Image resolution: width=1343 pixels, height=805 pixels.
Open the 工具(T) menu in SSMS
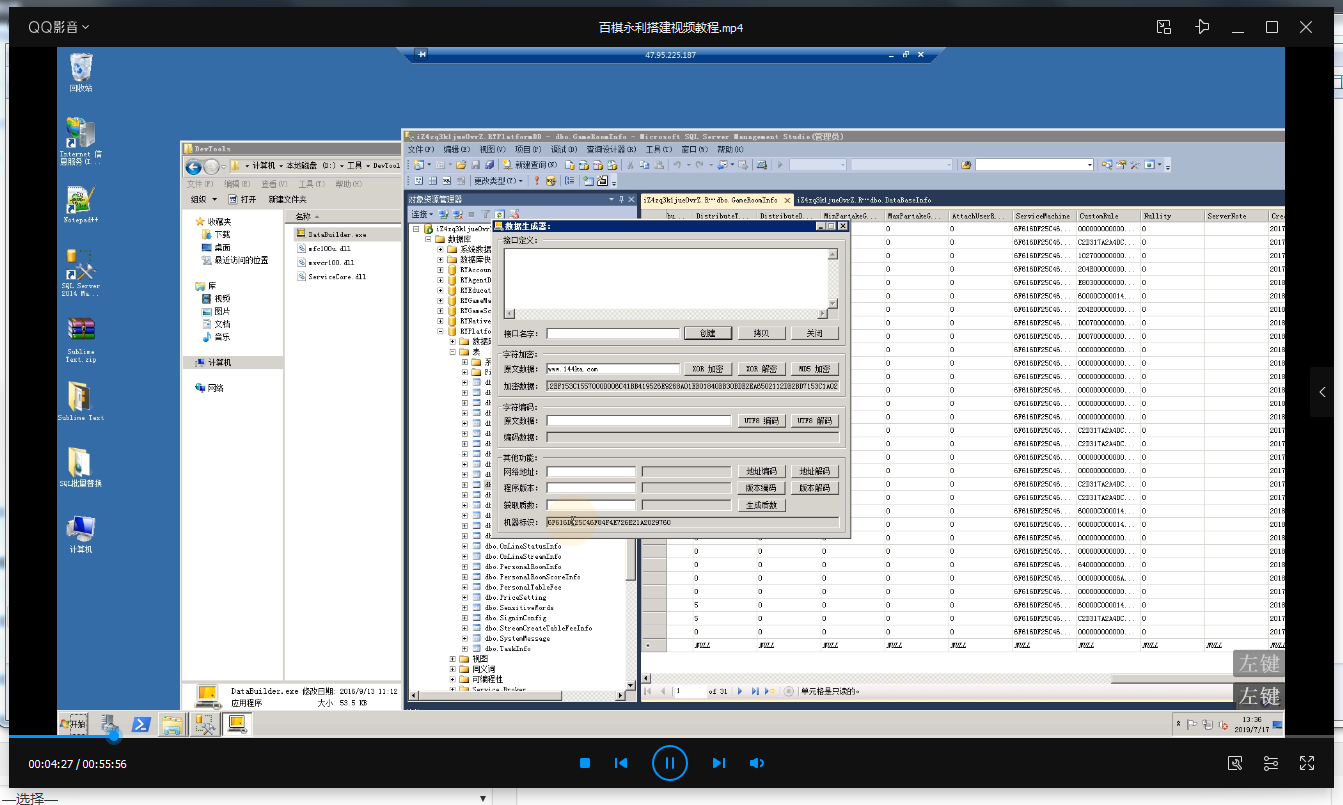pos(657,149)
